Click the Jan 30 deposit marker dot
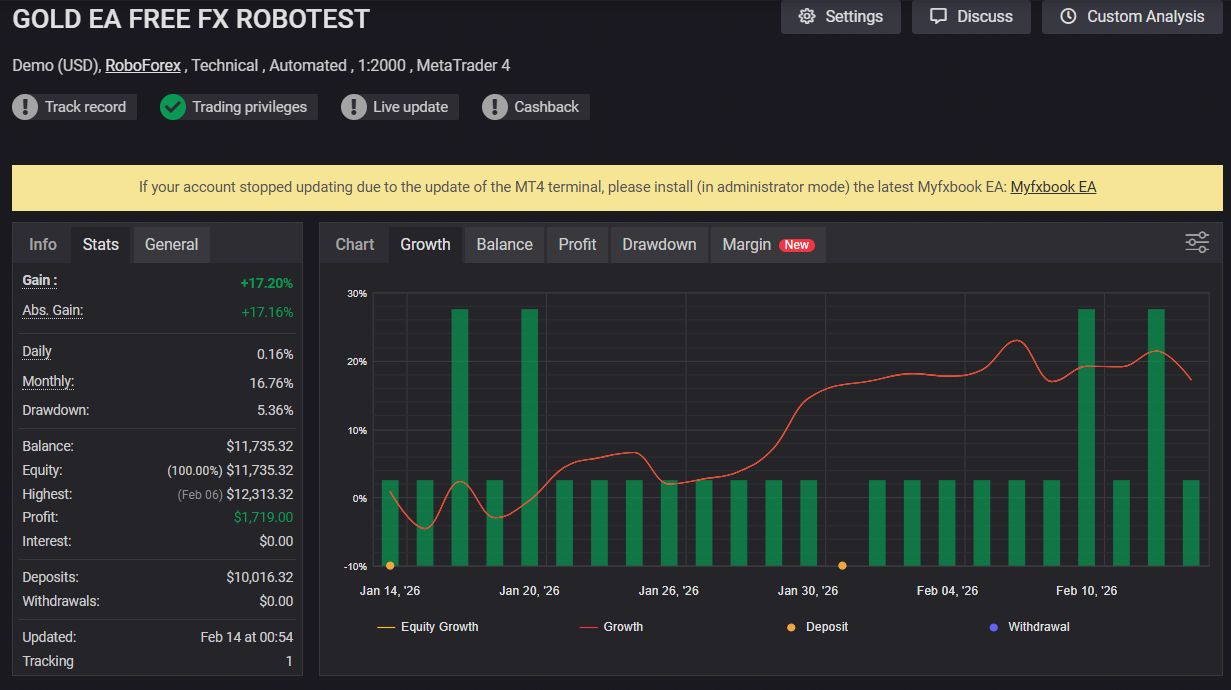The width and height of the screenshot is (1231, 690). [842, 566]
